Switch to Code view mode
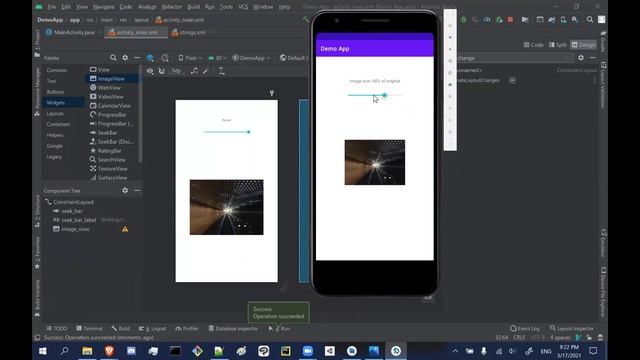Image resolution: width=640 pixels, height=360 pixels. pos(533,45)
